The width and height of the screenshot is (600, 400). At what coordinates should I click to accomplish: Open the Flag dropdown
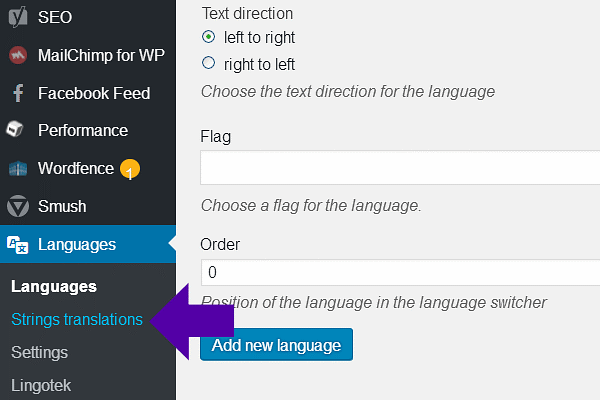[x=400, y=168]
